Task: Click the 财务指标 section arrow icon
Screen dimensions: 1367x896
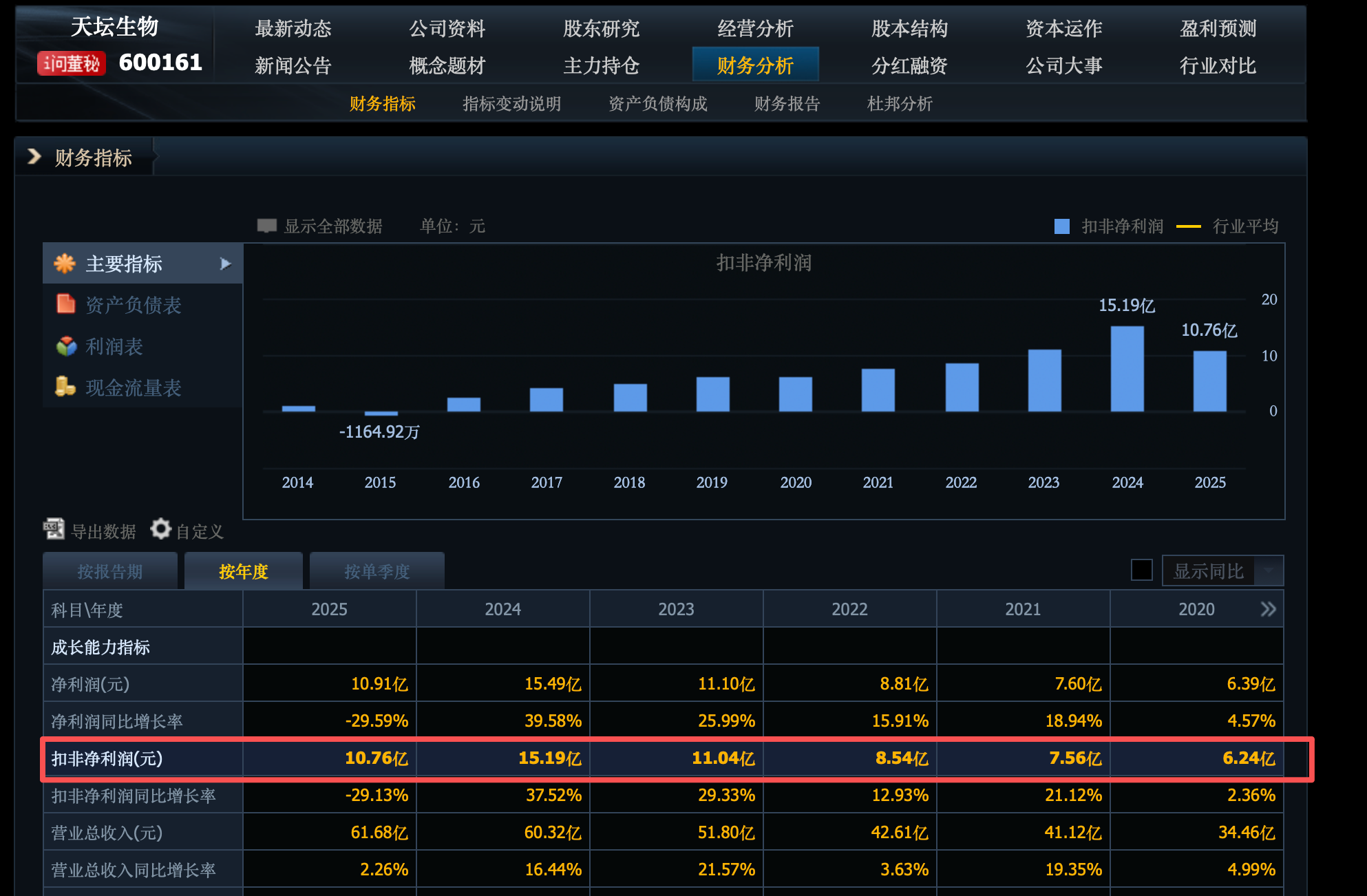Action: click(x=34, y=157)
